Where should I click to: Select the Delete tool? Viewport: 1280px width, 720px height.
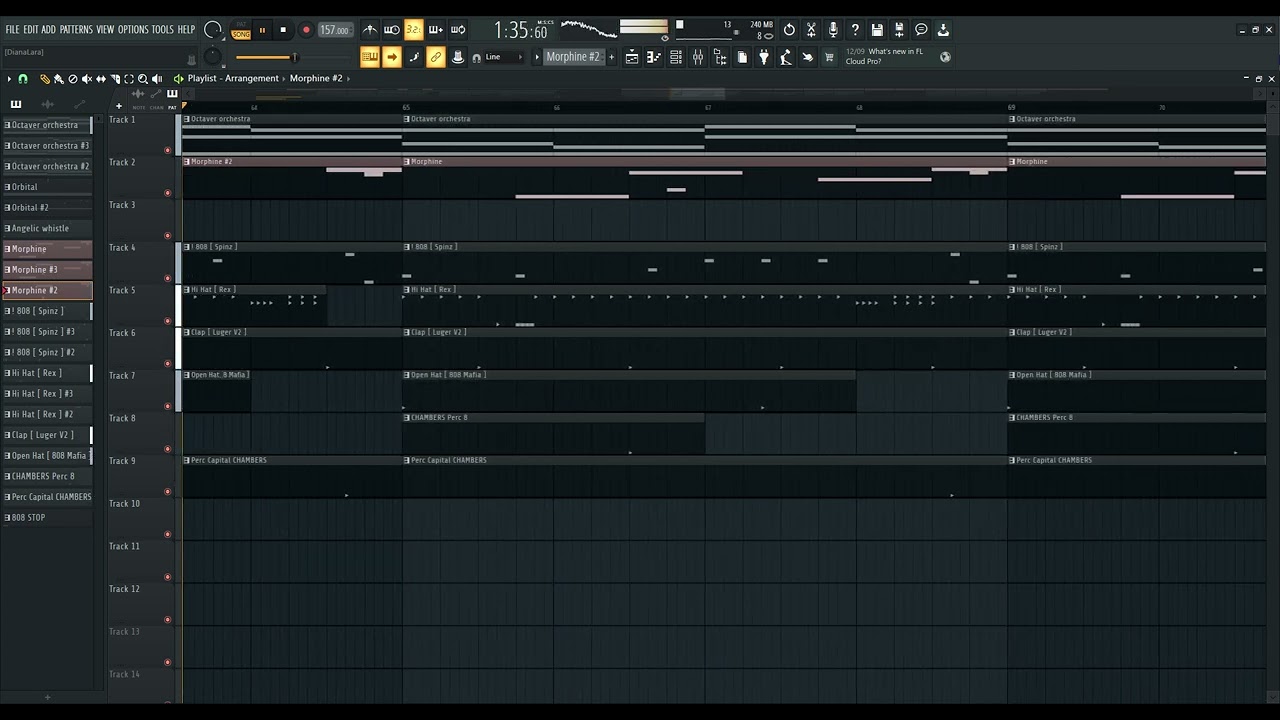(72, 78)
